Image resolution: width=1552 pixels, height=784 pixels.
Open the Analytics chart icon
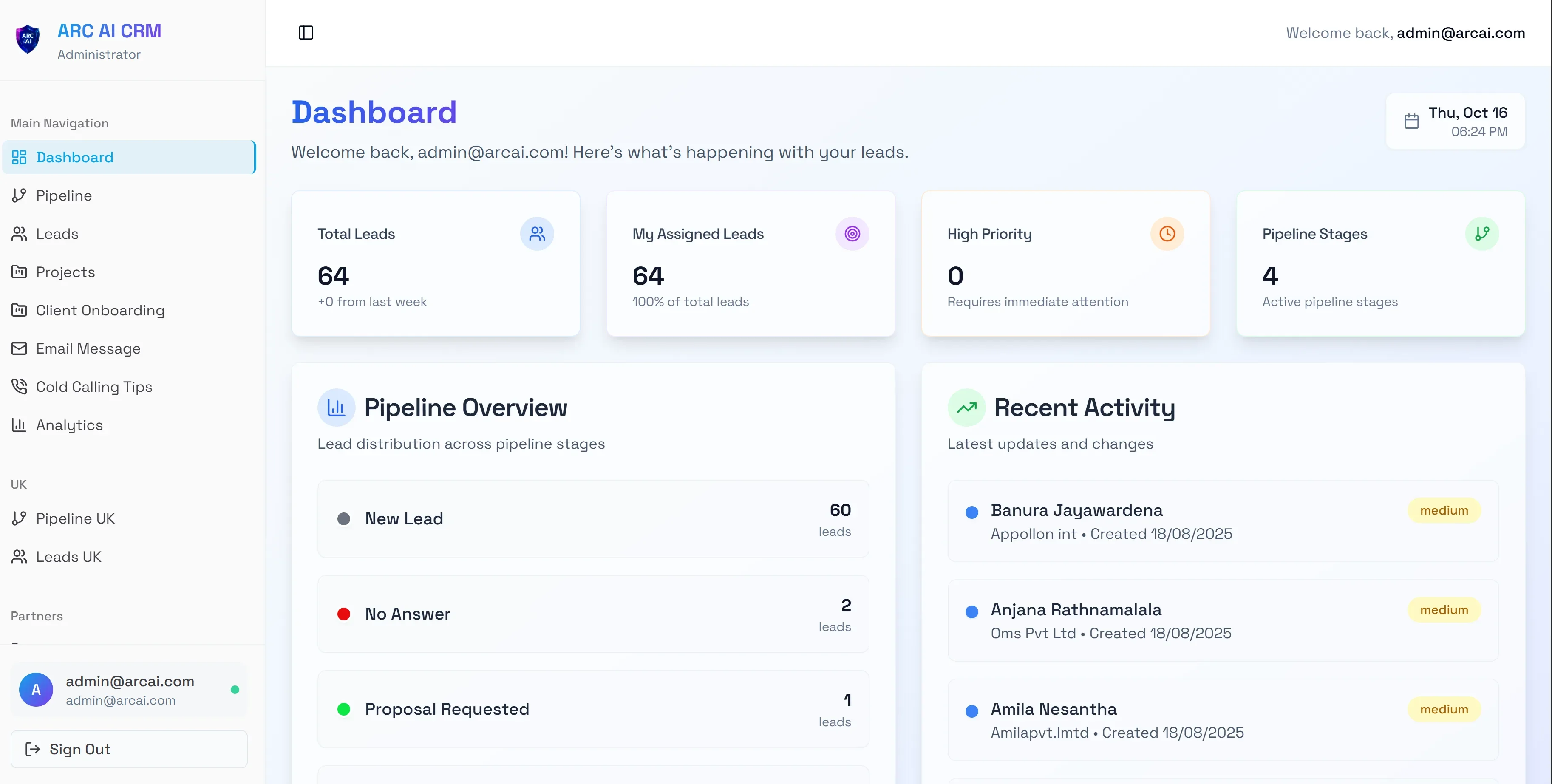(x=19, y=425)
